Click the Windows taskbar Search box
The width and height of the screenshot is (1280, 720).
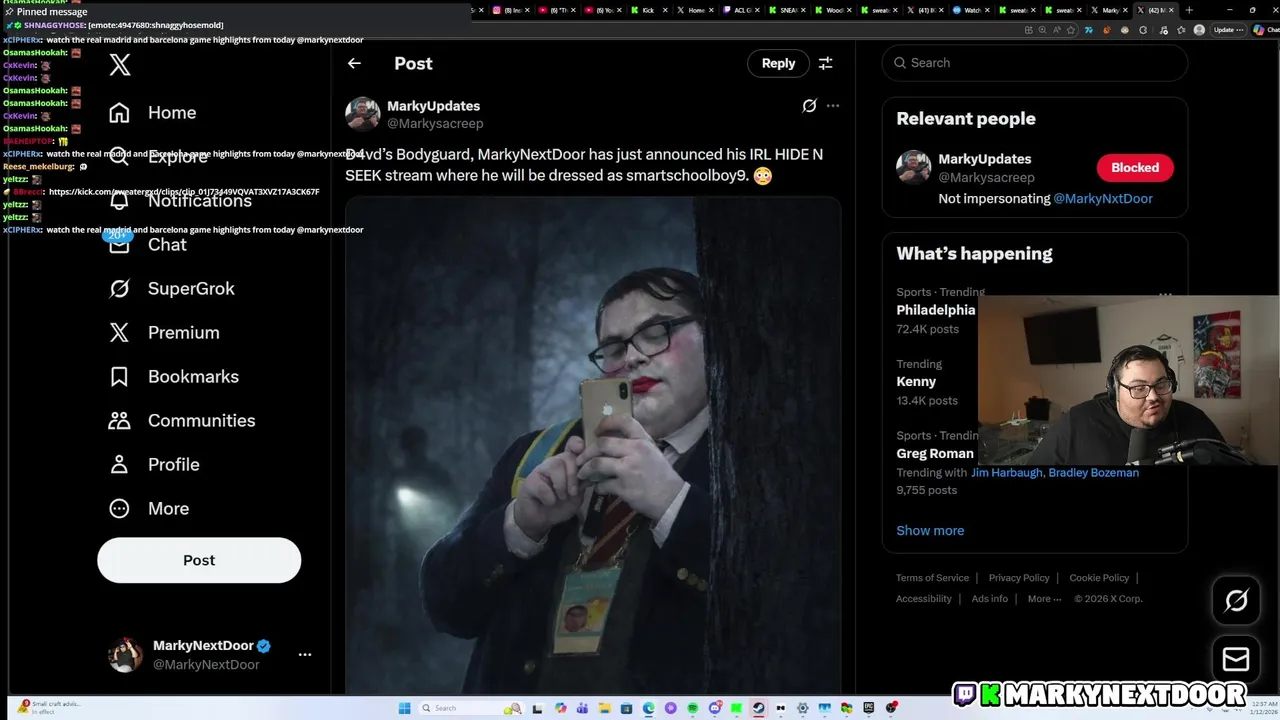471,708
